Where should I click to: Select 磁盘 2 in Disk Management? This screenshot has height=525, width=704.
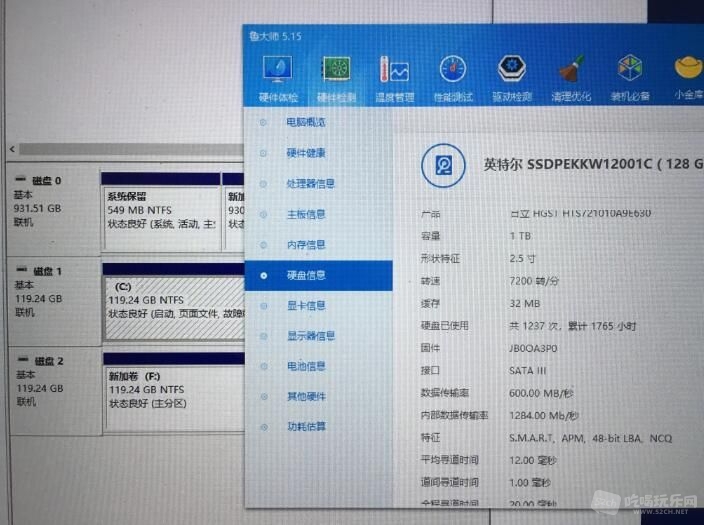tap(55, 390)
